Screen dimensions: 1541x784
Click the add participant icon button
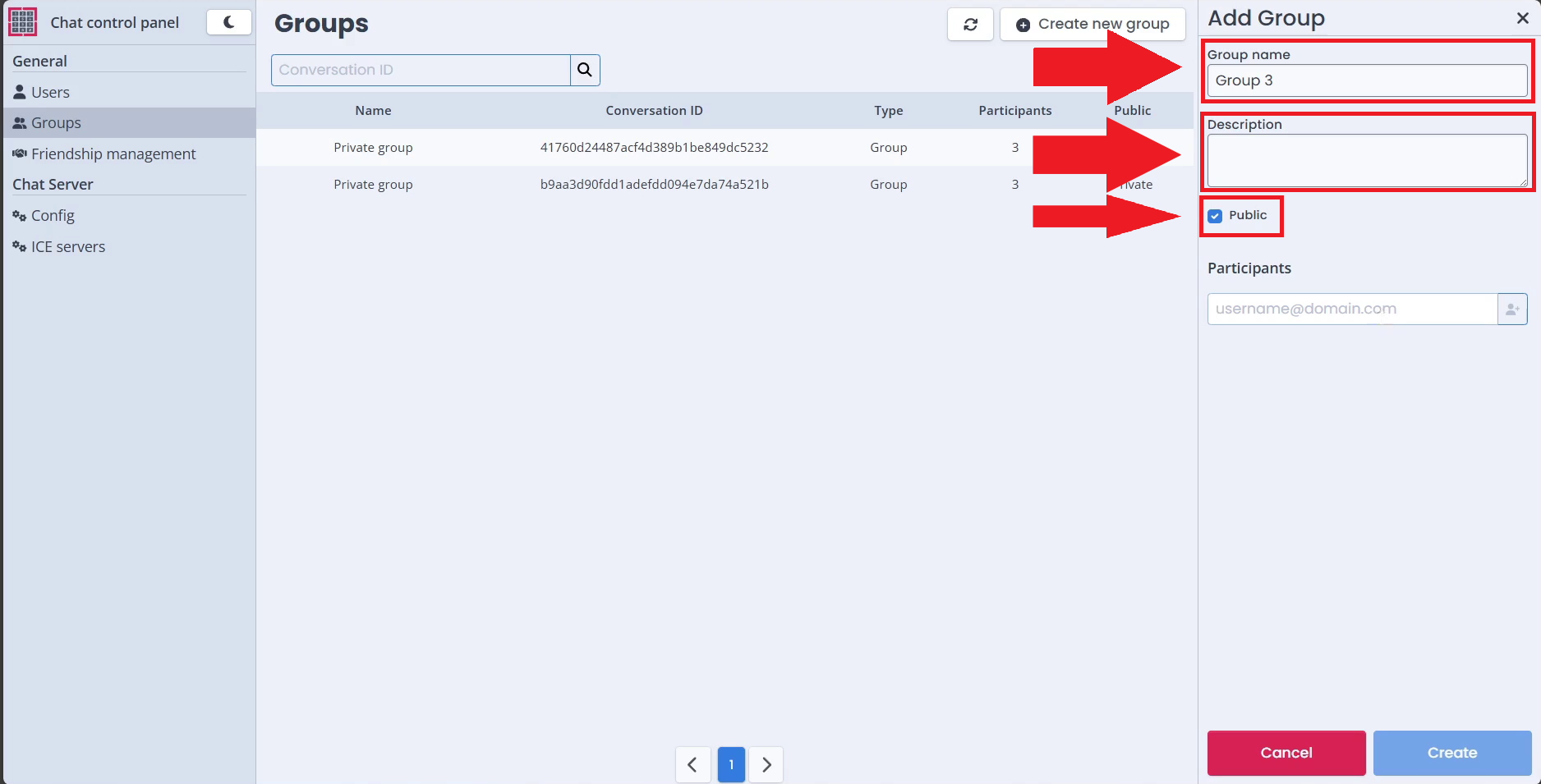1512,309
